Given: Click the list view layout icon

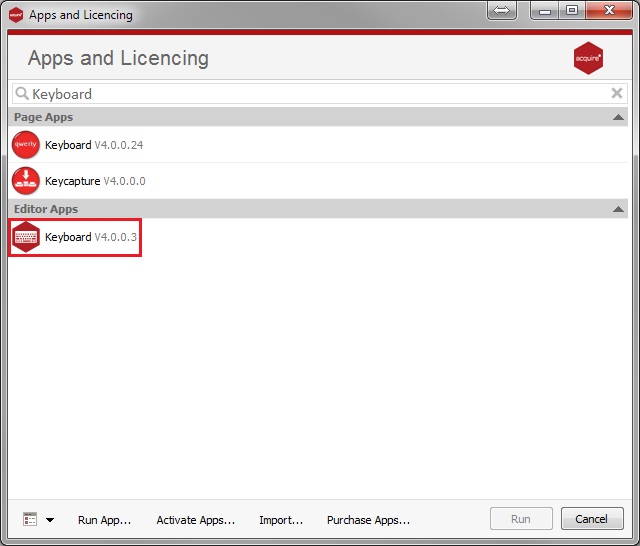Looking at the screenshot, I should coord(30,519).
